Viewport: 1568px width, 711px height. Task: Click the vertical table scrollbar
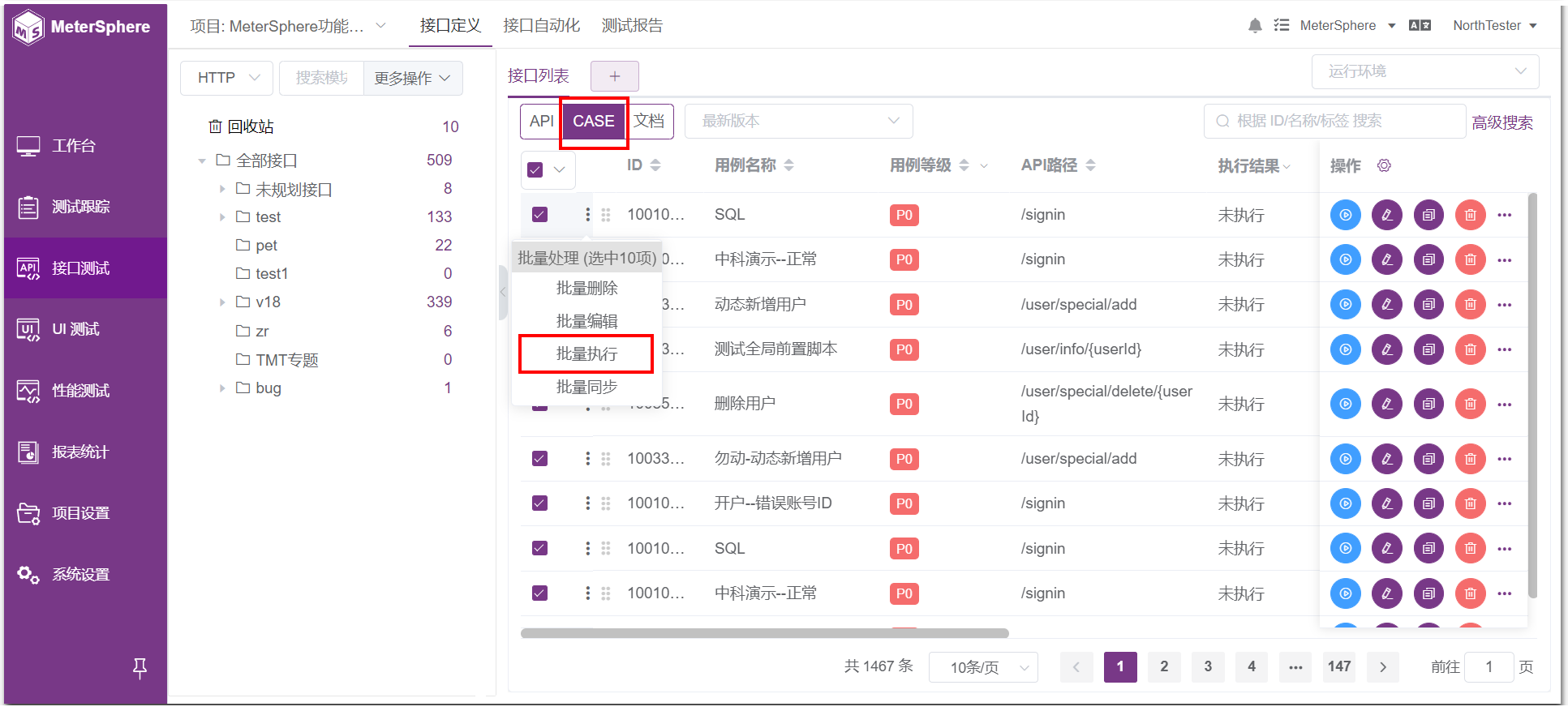click(x=1532, y=396)
